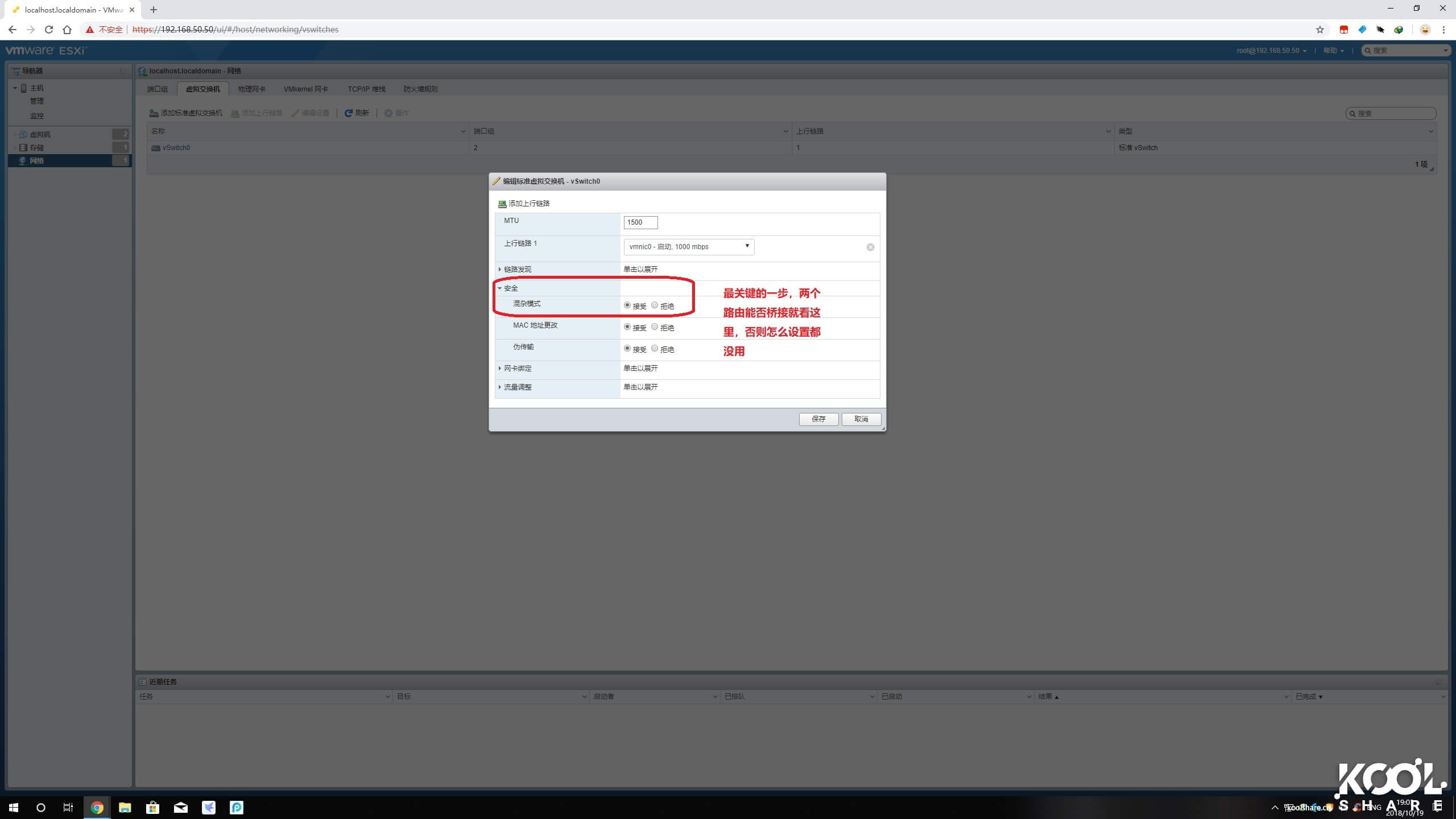Click the 刷新 (refresh) toolbar icon
Screen dimensions: 1456x819
(x=357, y=113)
